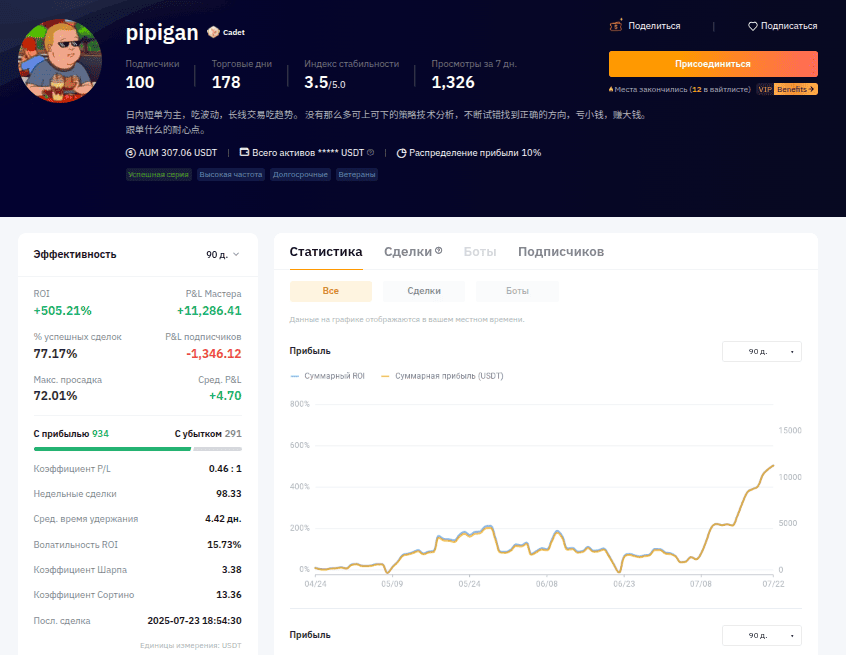Open the Эффективность 90 д. period dropdown

222,255
